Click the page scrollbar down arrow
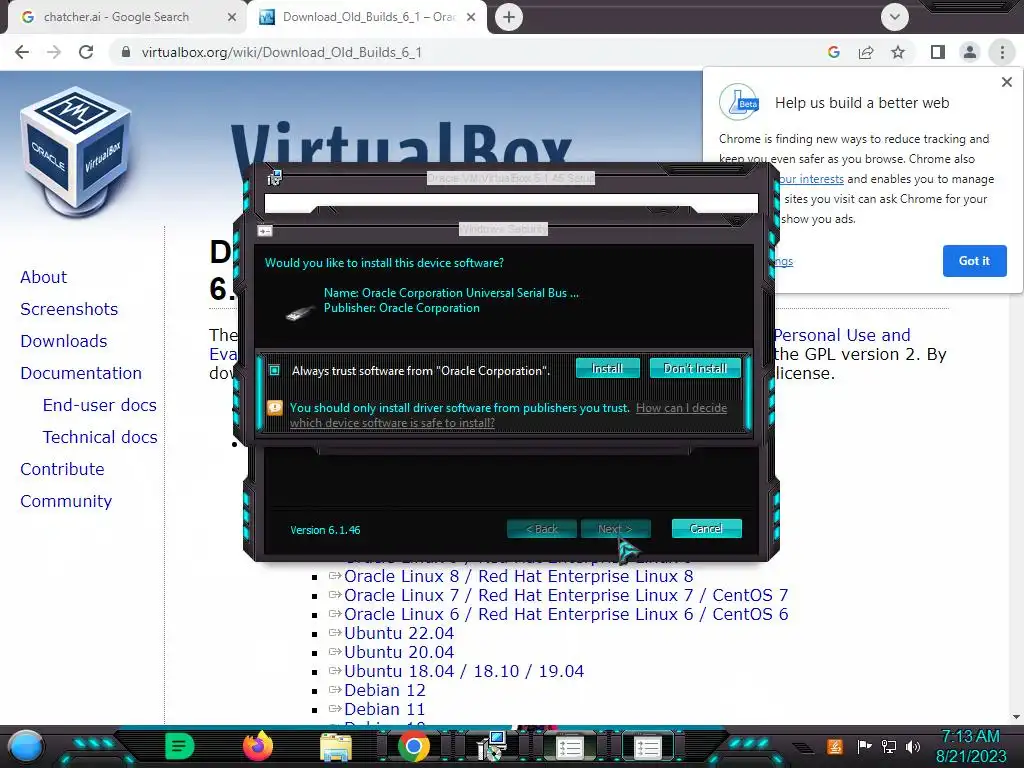 (1016, 717)
